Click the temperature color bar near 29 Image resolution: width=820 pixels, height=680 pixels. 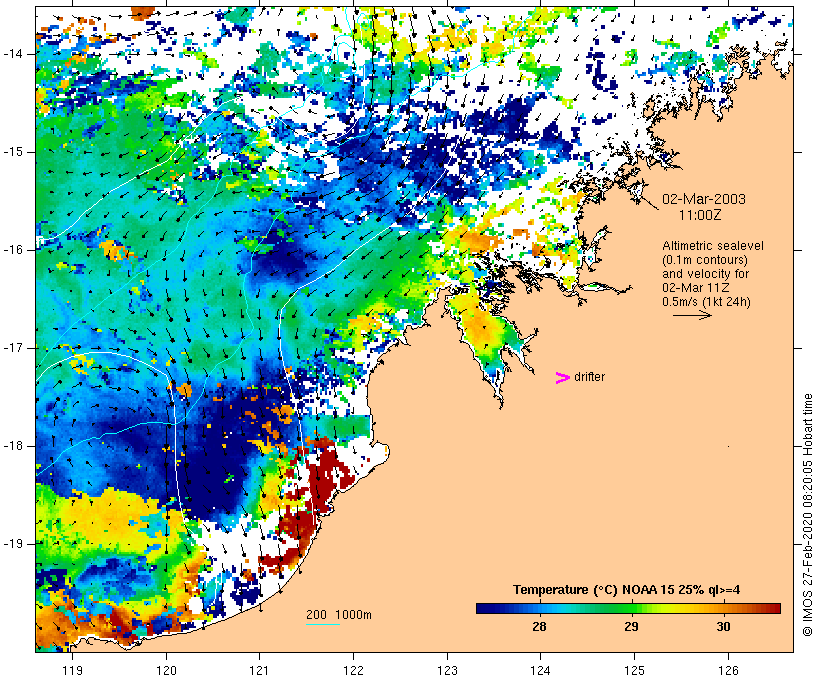click(x=631, y=608)
